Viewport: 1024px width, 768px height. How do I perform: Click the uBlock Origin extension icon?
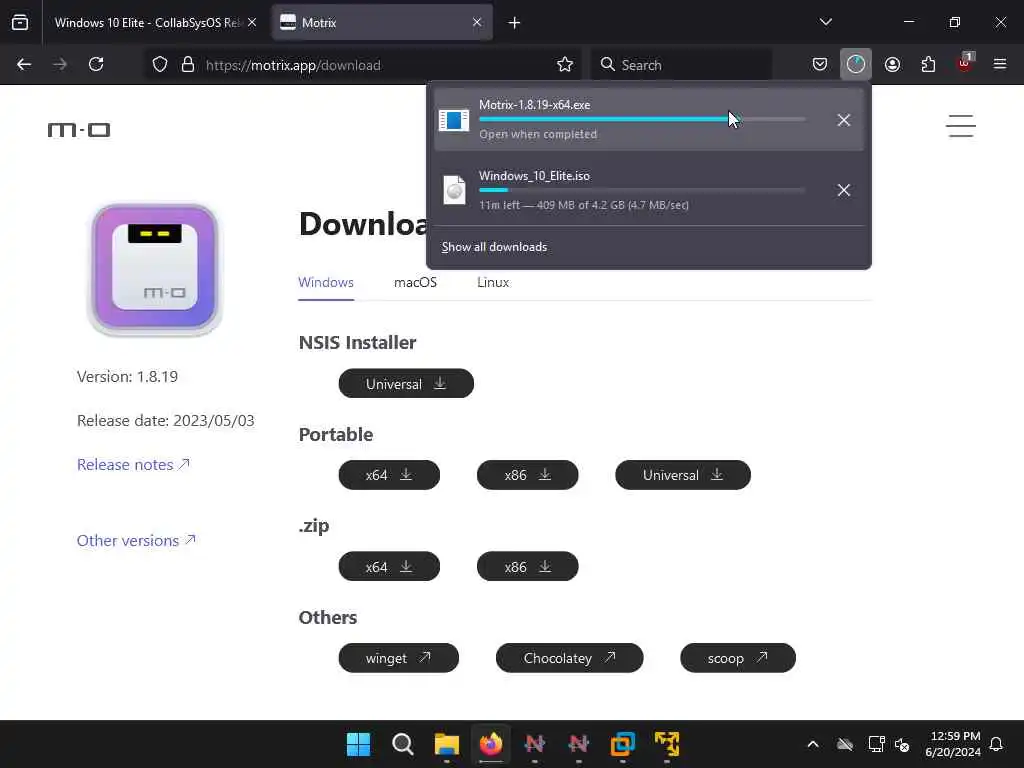tap(965, 63)
